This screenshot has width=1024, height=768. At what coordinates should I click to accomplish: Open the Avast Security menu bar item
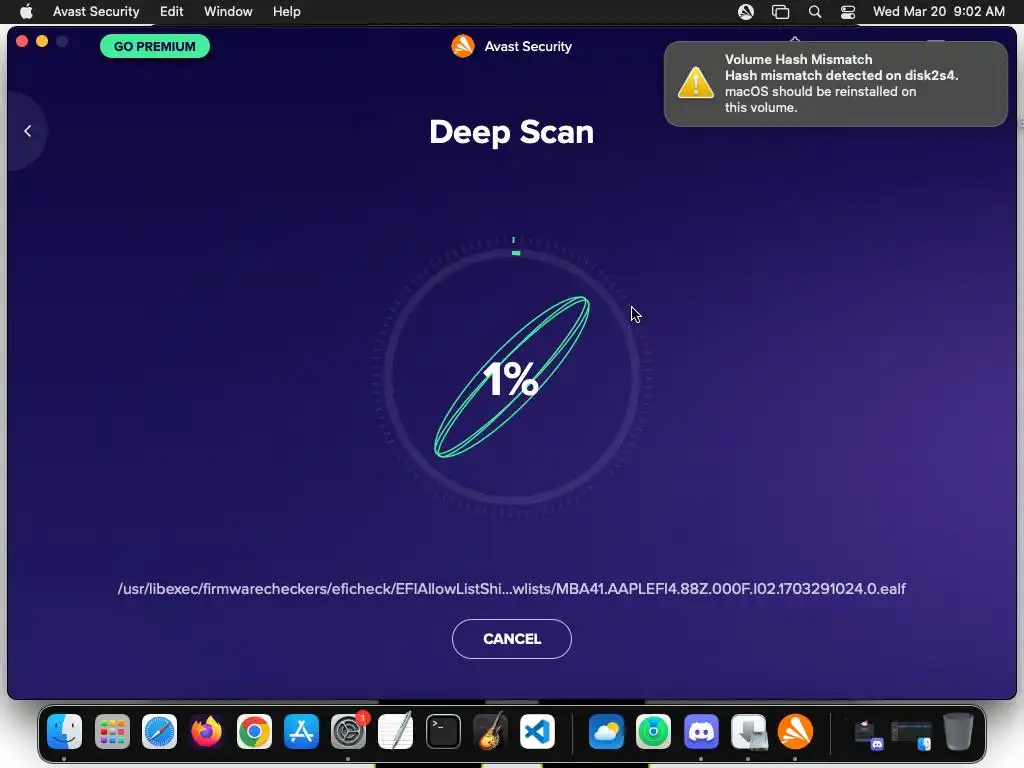pos(96,12)
